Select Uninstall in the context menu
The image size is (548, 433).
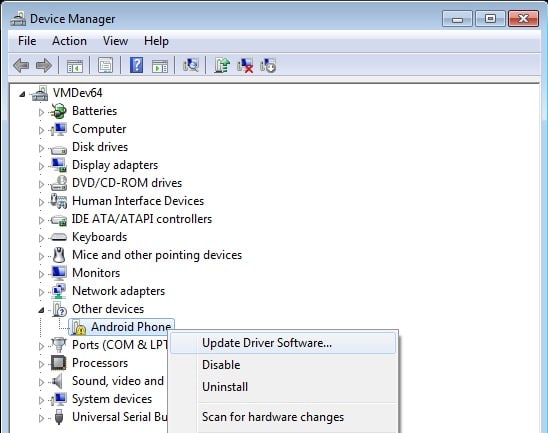pos(225,387)
